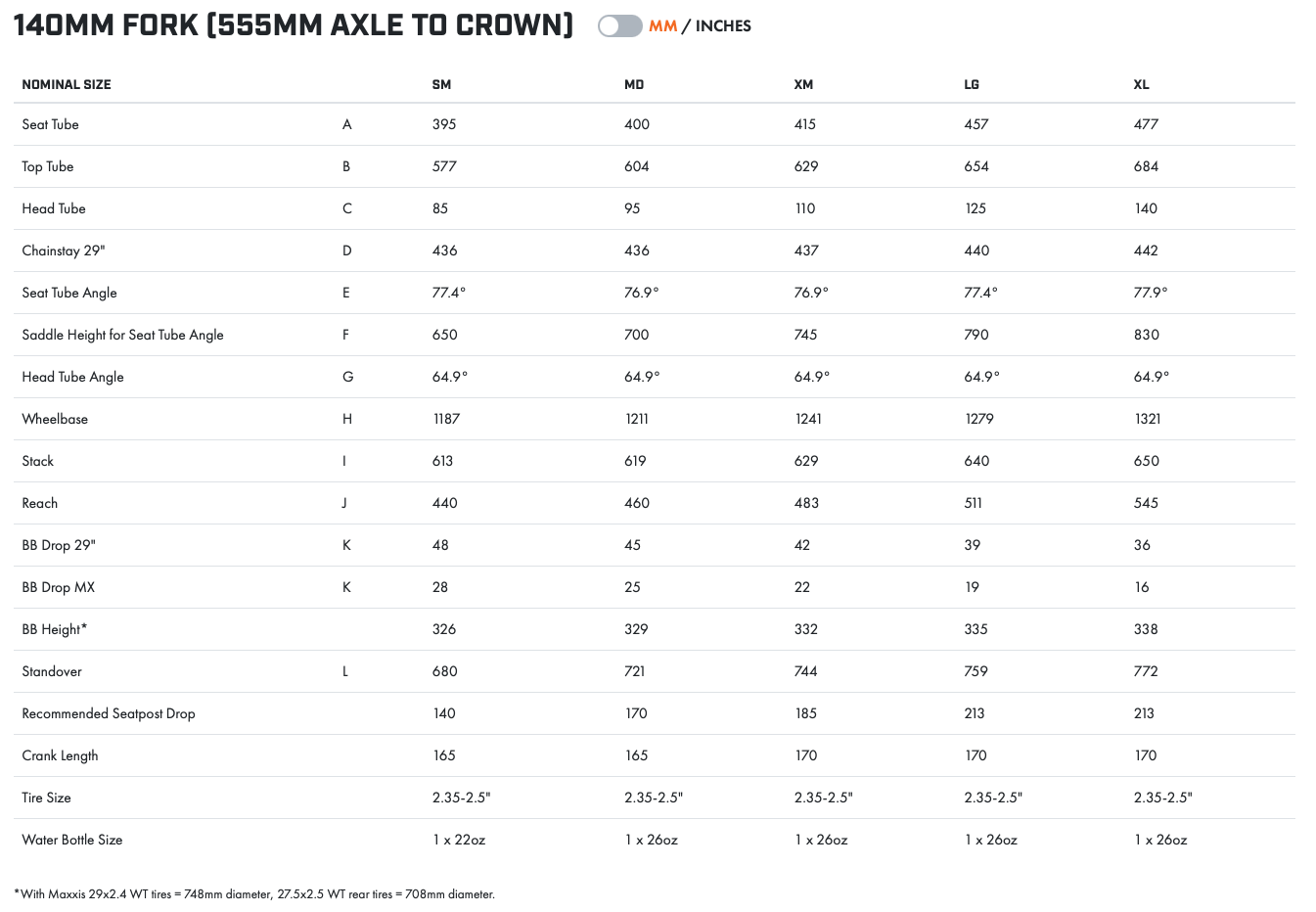This screenshot has width=1316, height=912.
Task: Click the INCHES unit label
Action: tap(723, 26)
